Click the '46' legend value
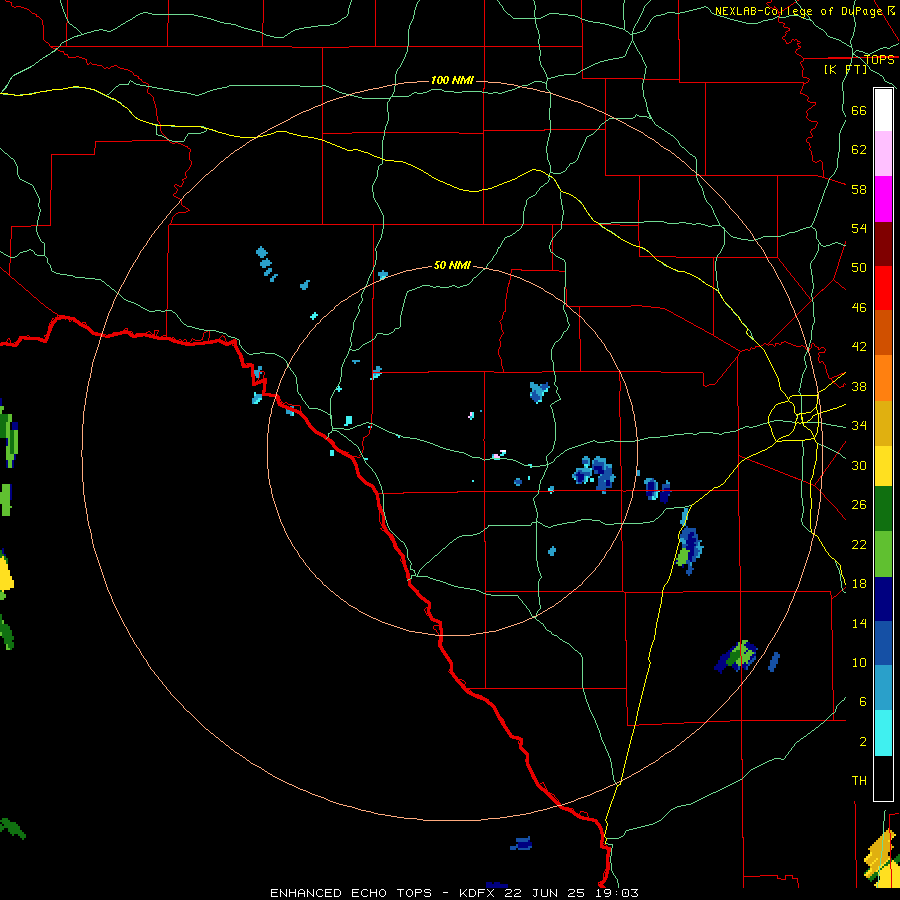Image resolution: width=900 pixels, height=900 pixels. (x=859, y=308)
